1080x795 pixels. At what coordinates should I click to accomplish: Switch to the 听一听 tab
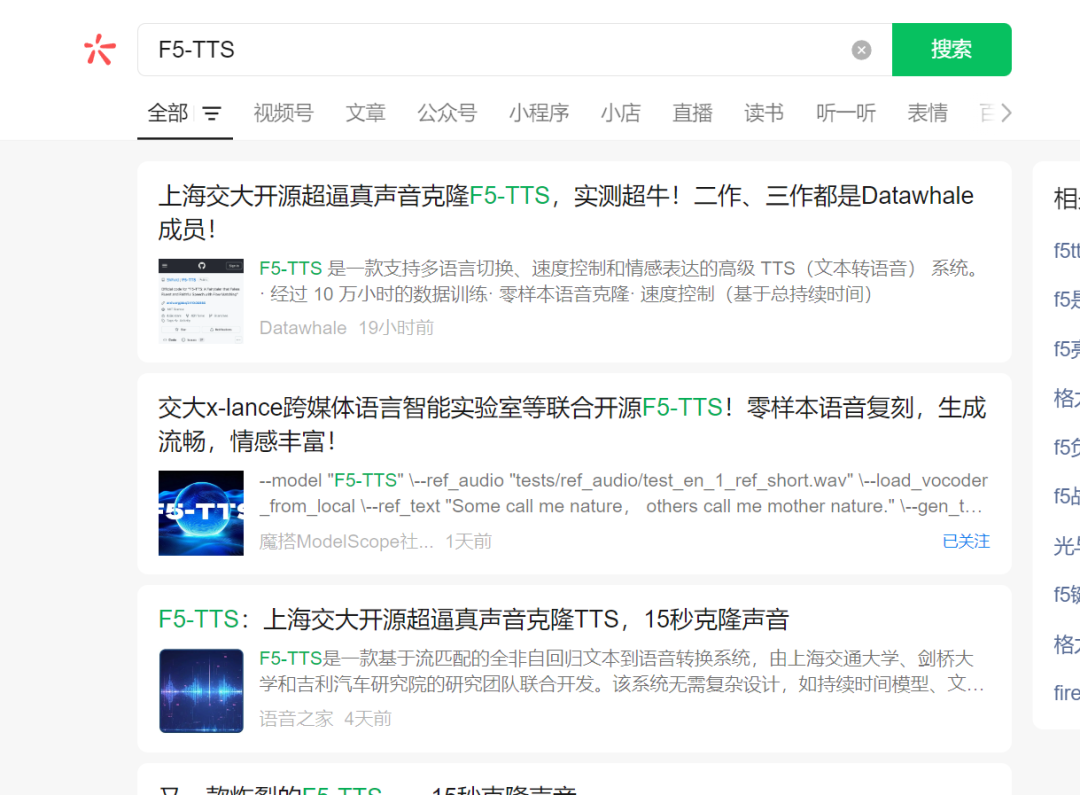click(x=846, y=113)
